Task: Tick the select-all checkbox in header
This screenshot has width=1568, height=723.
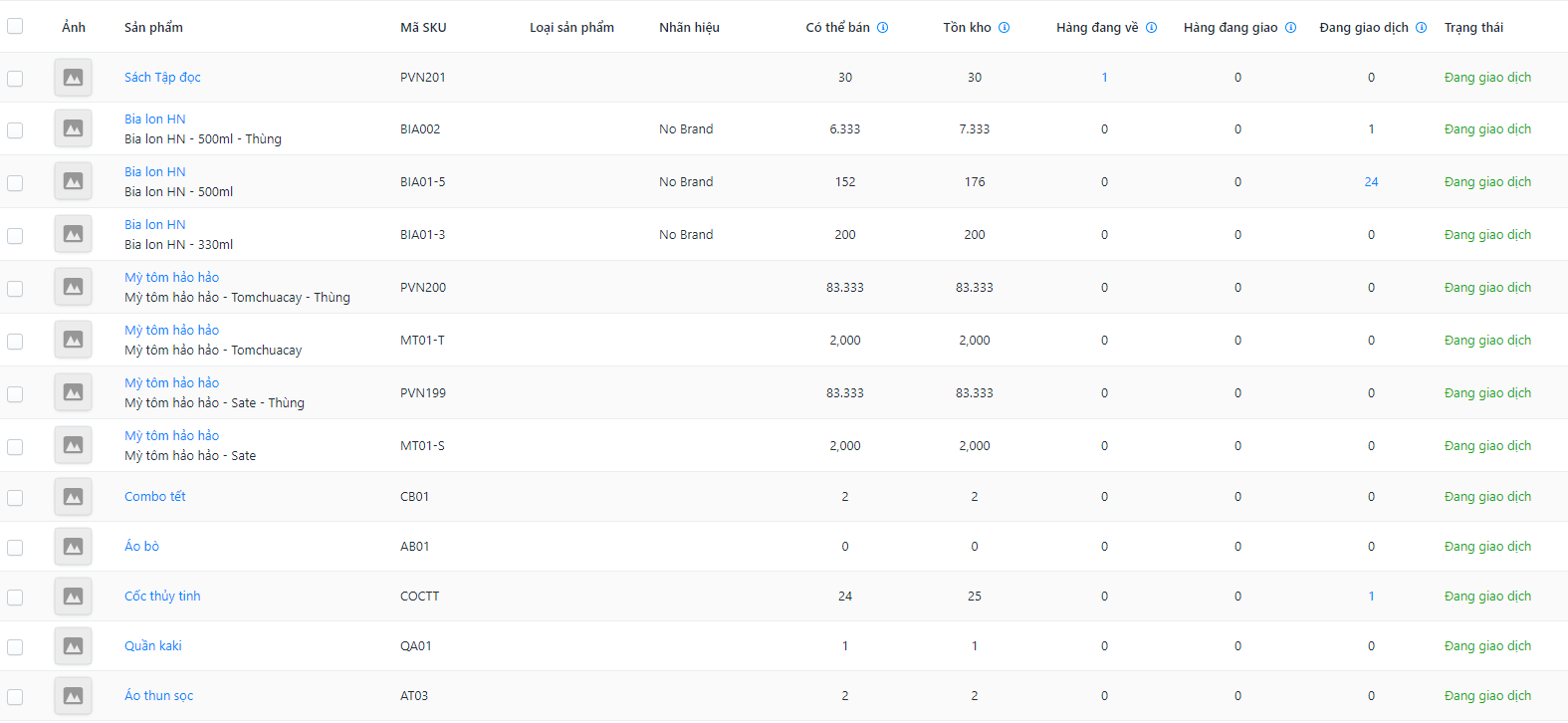Action: [x=15, y=27]
